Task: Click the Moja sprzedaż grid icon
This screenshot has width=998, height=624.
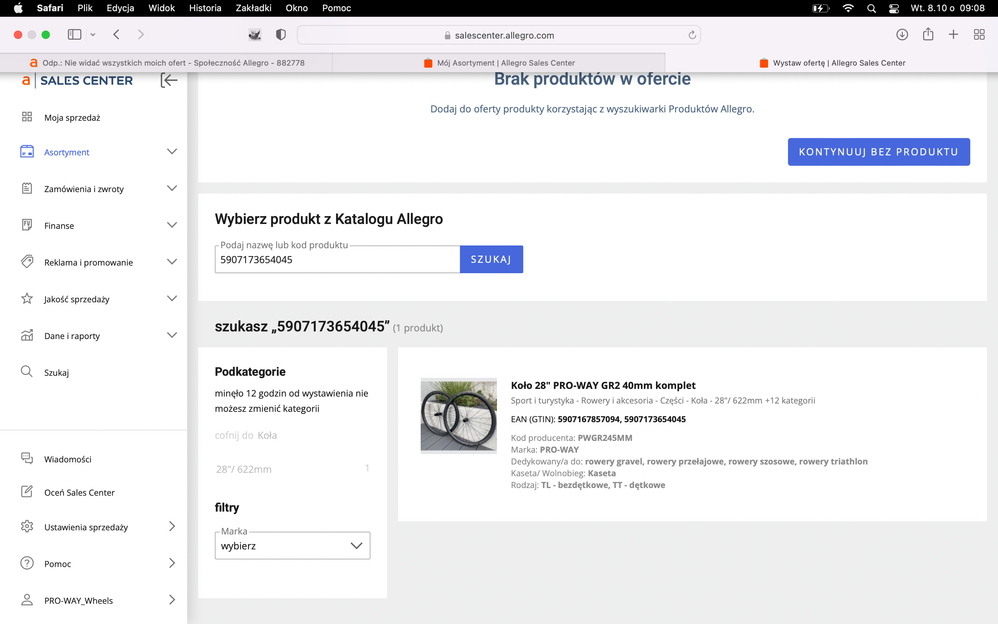Action: [x=27, y=117]
